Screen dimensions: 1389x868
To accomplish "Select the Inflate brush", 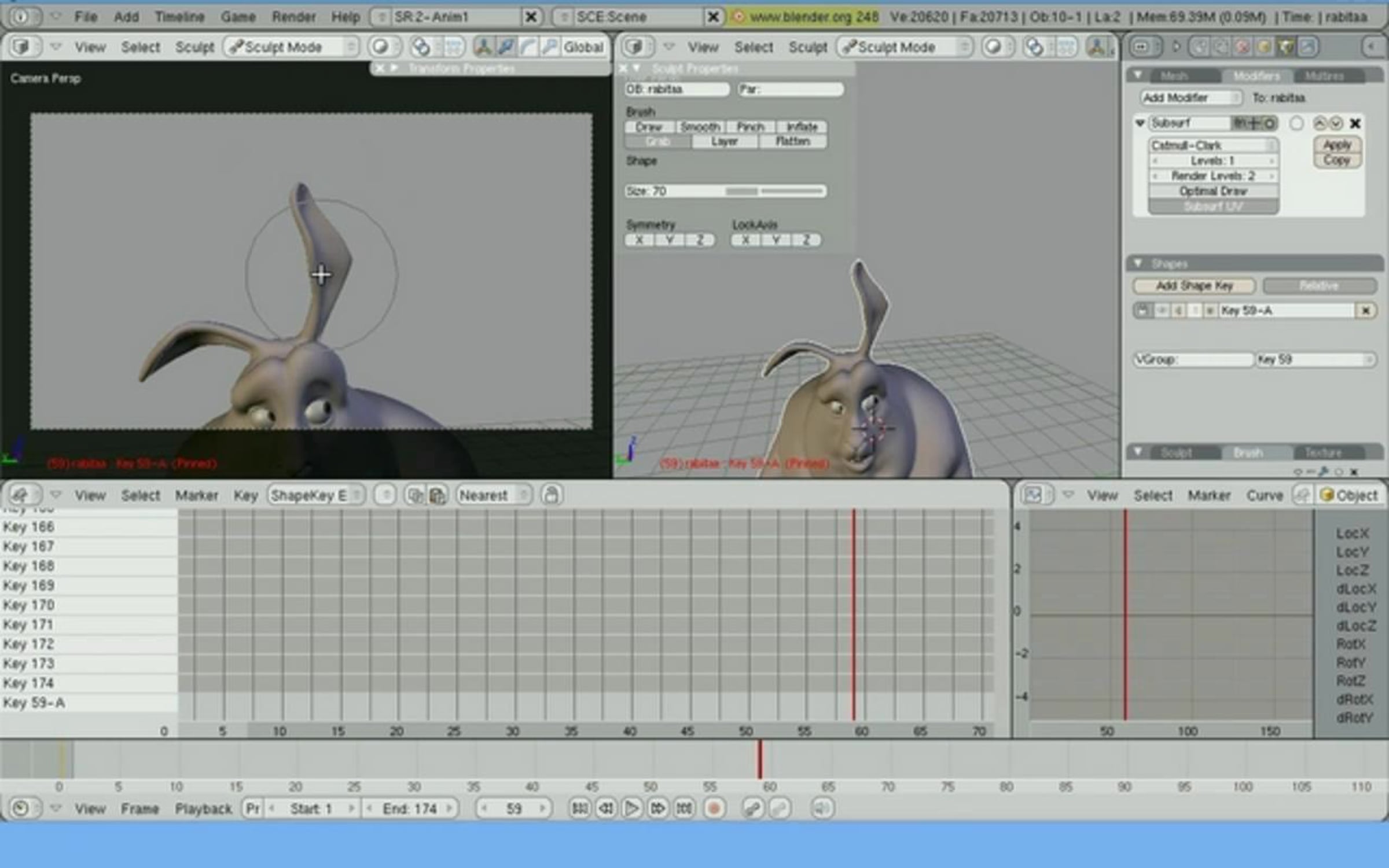I will [802, 127].
